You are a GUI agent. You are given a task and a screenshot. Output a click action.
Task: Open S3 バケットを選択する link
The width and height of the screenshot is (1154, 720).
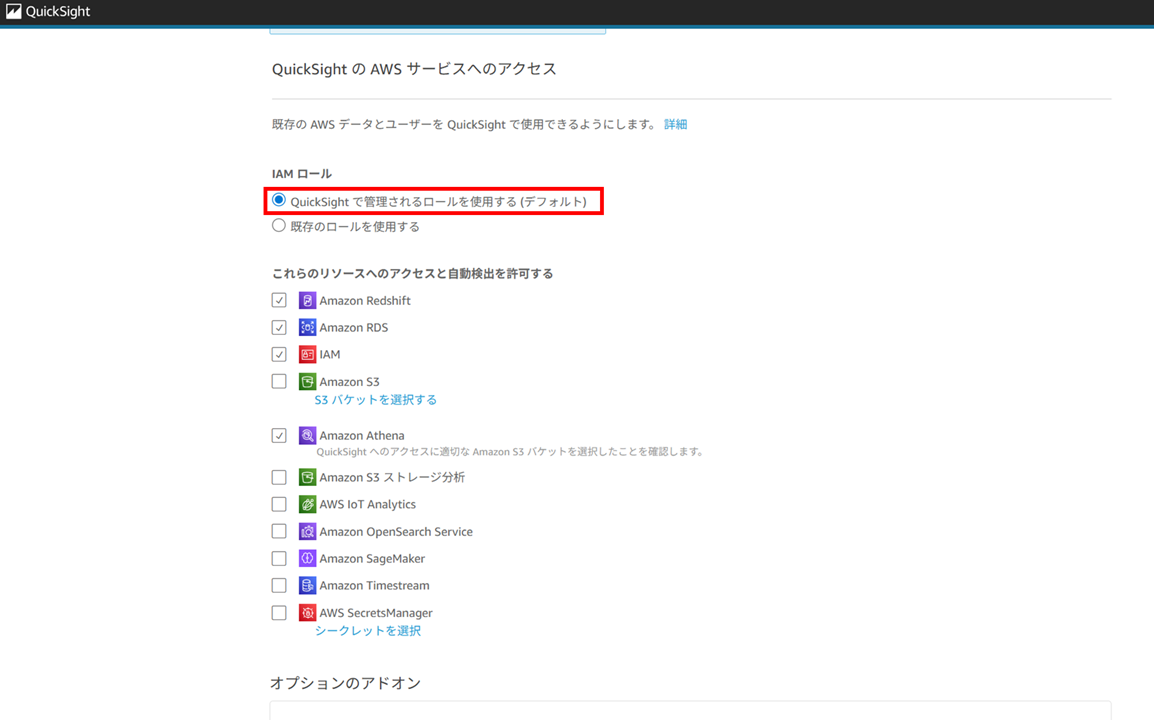click(x=375, y=400)
